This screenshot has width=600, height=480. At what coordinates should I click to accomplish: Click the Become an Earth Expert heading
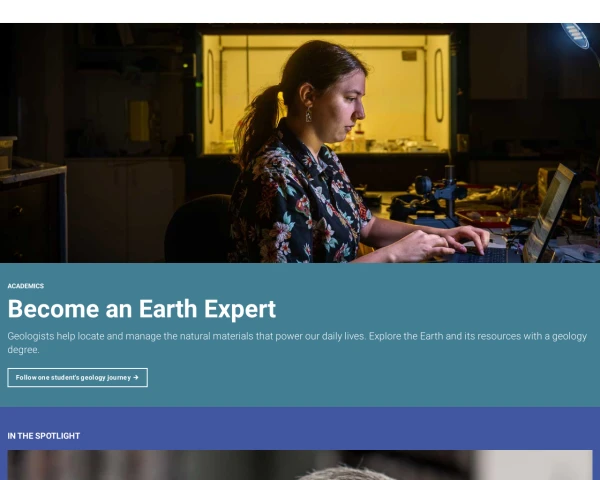[142, 309]
